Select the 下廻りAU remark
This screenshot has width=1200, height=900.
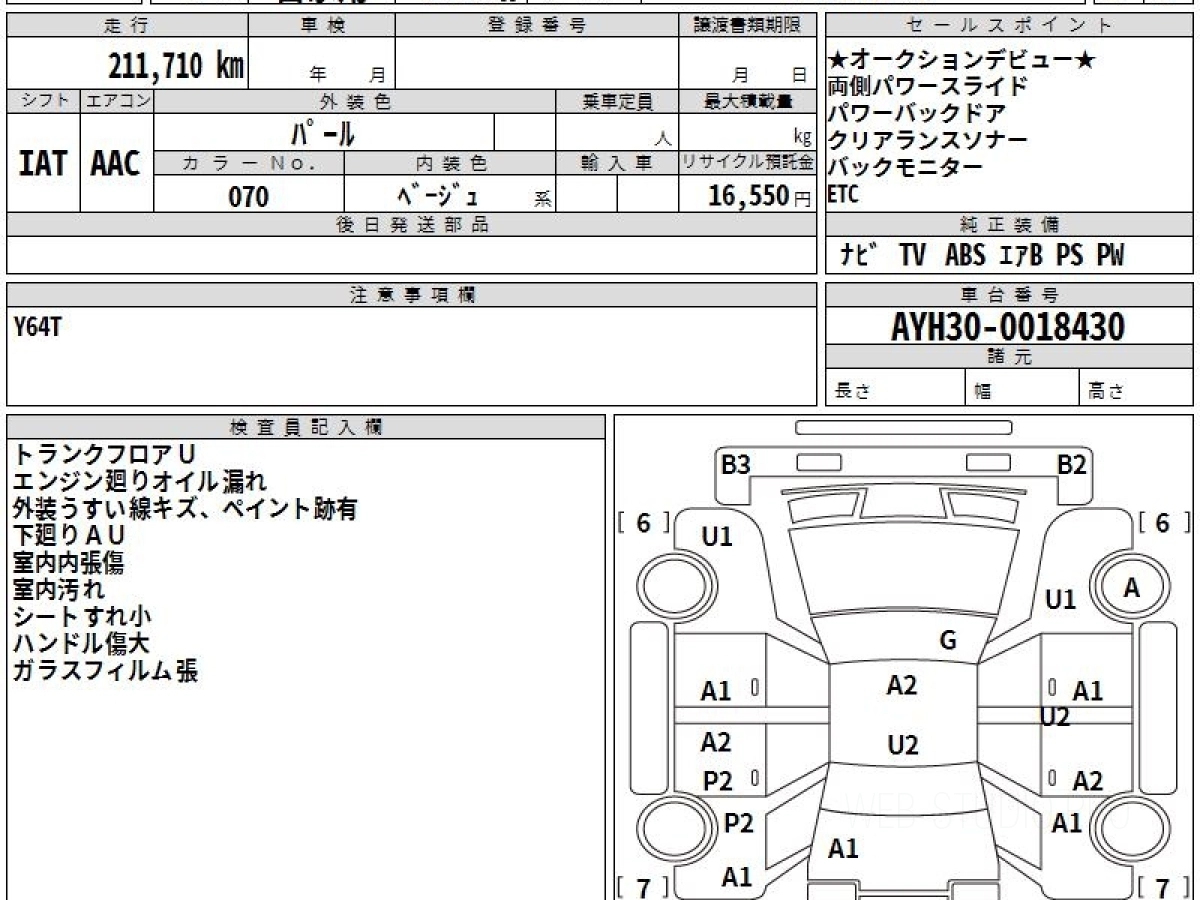[69, 536]
